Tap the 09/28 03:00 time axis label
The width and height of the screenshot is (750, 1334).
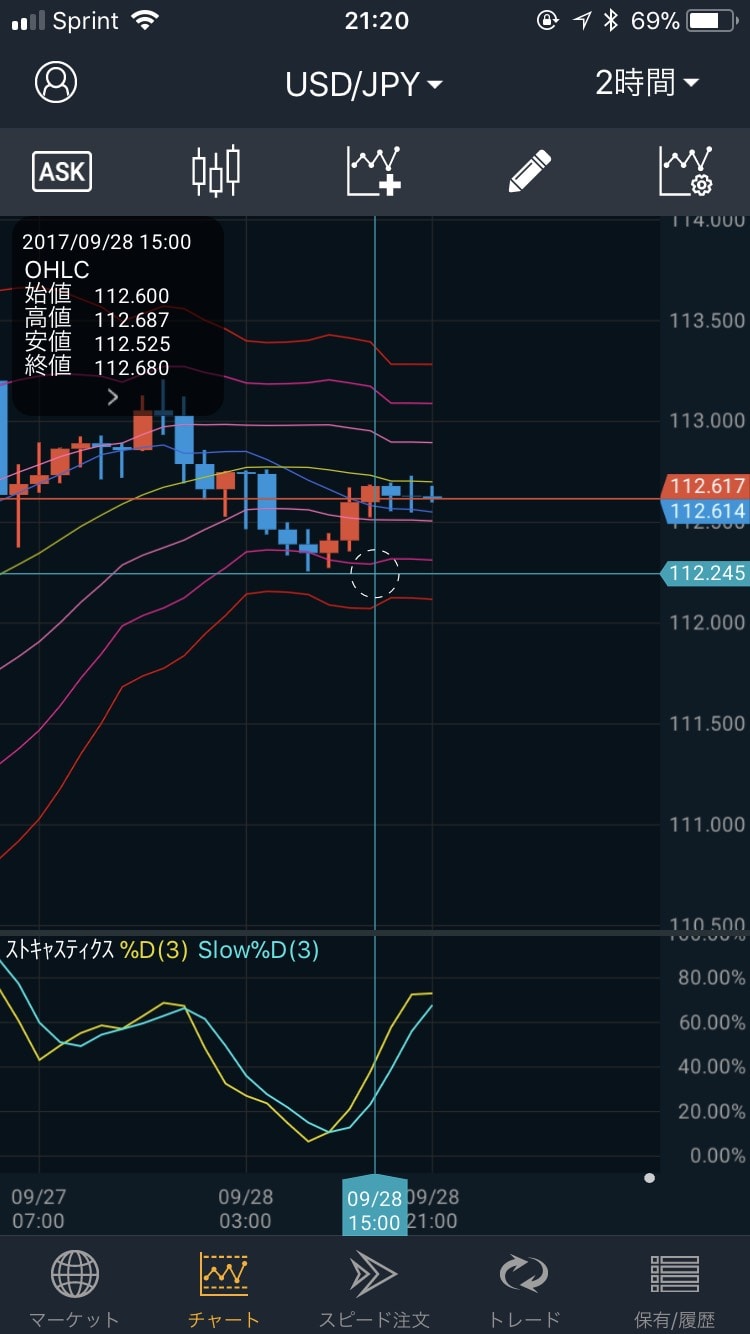pos(245,1208)
